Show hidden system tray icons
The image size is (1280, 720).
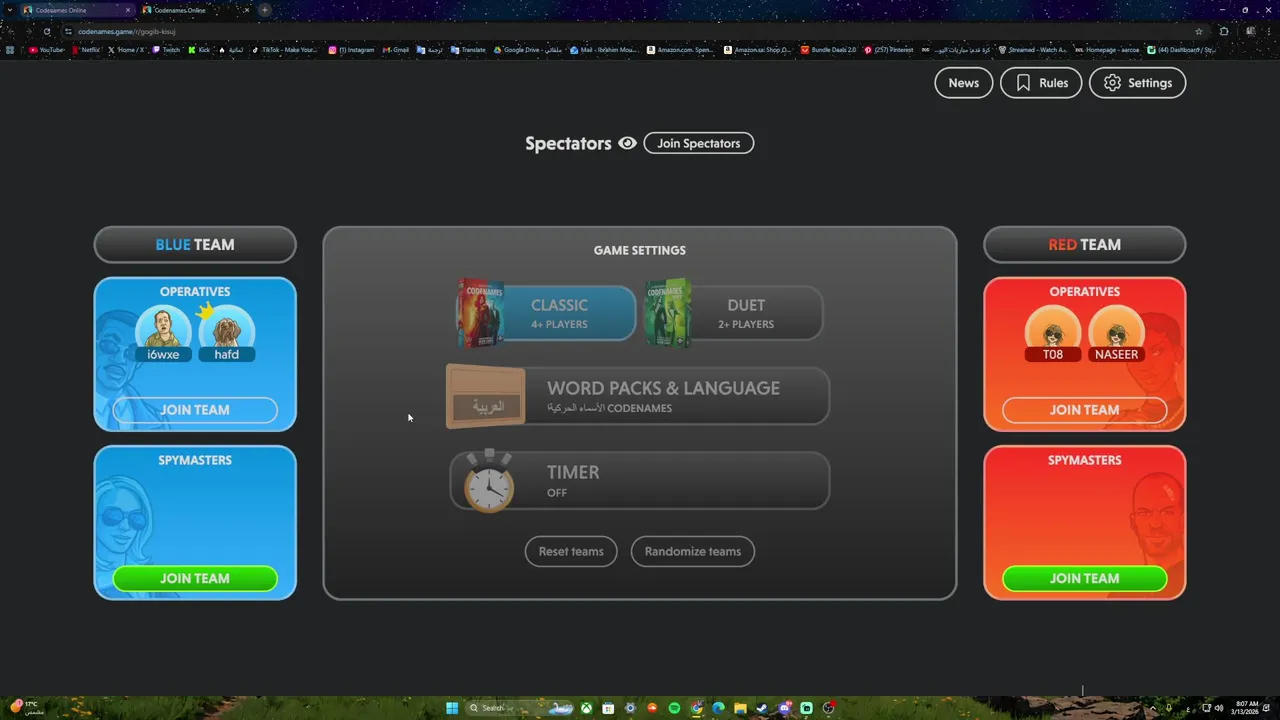point(1155,708)
